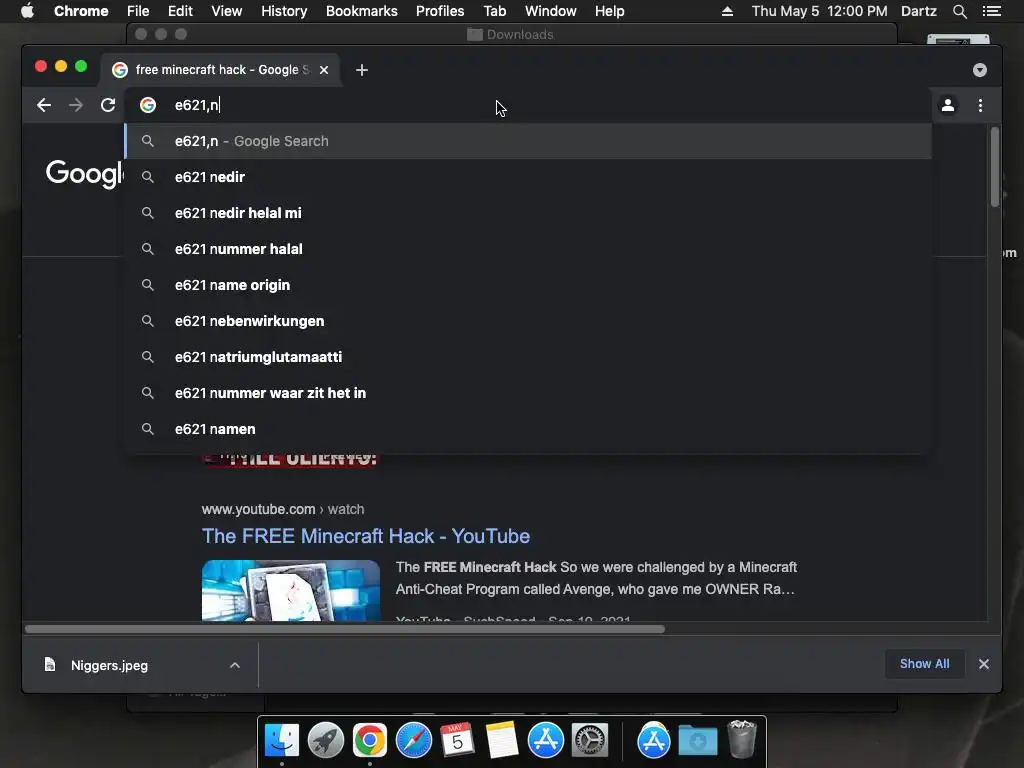This screenshot has height=768, width=1024.
Task: Open a new tab with plus button
Action: 362,70
